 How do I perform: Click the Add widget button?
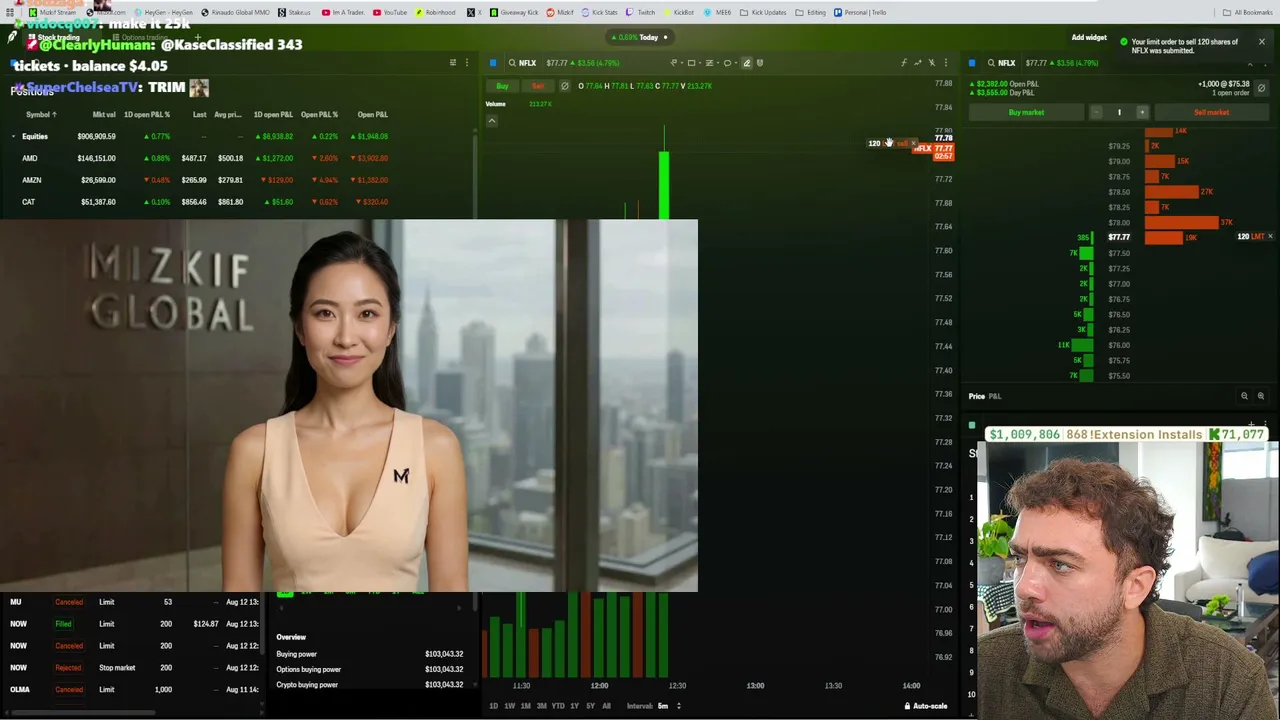1089,38
